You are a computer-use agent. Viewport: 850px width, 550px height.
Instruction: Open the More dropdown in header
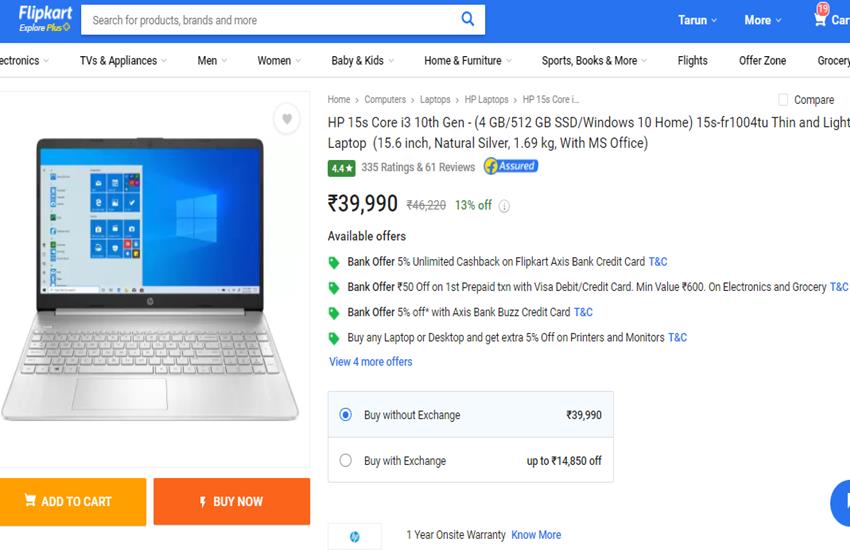tap(762, 20)
